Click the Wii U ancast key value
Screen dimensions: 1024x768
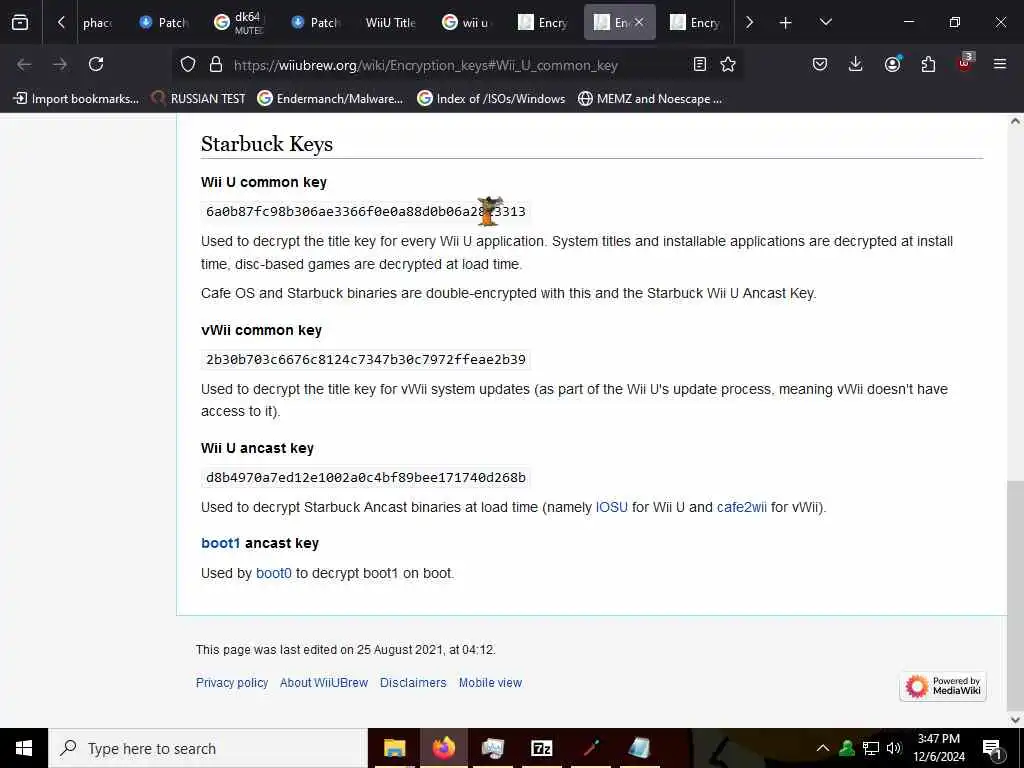(x=366, y=477)
